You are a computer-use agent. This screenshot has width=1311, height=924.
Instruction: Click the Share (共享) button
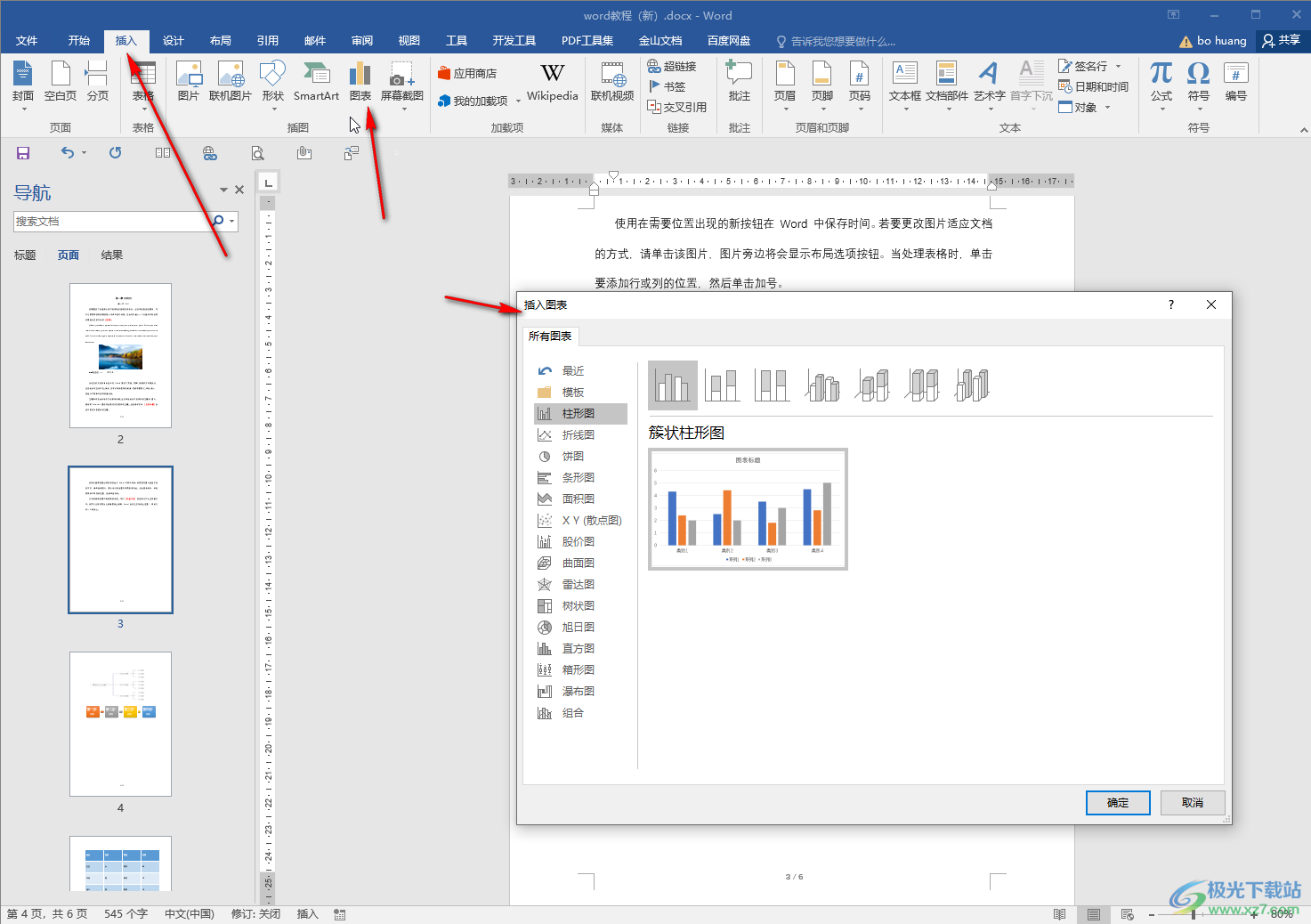(1282, 40)
